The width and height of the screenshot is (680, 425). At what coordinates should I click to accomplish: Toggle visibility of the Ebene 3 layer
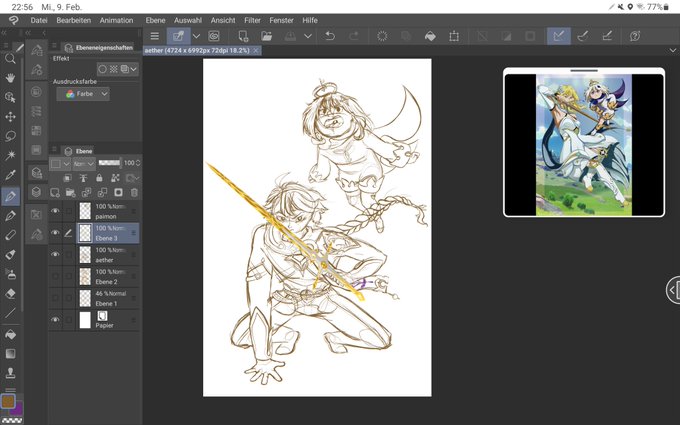[x=55, y=232]
